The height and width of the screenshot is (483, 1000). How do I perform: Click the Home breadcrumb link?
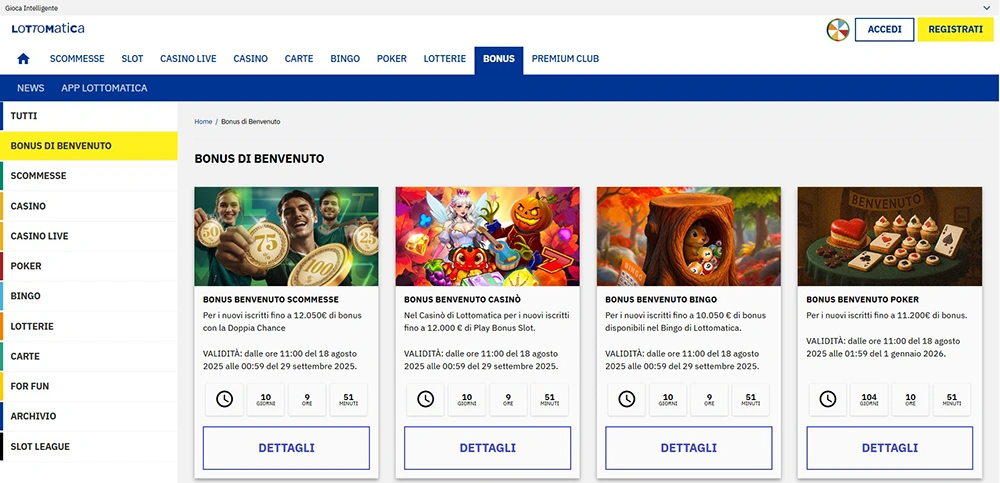coord(203,121)
